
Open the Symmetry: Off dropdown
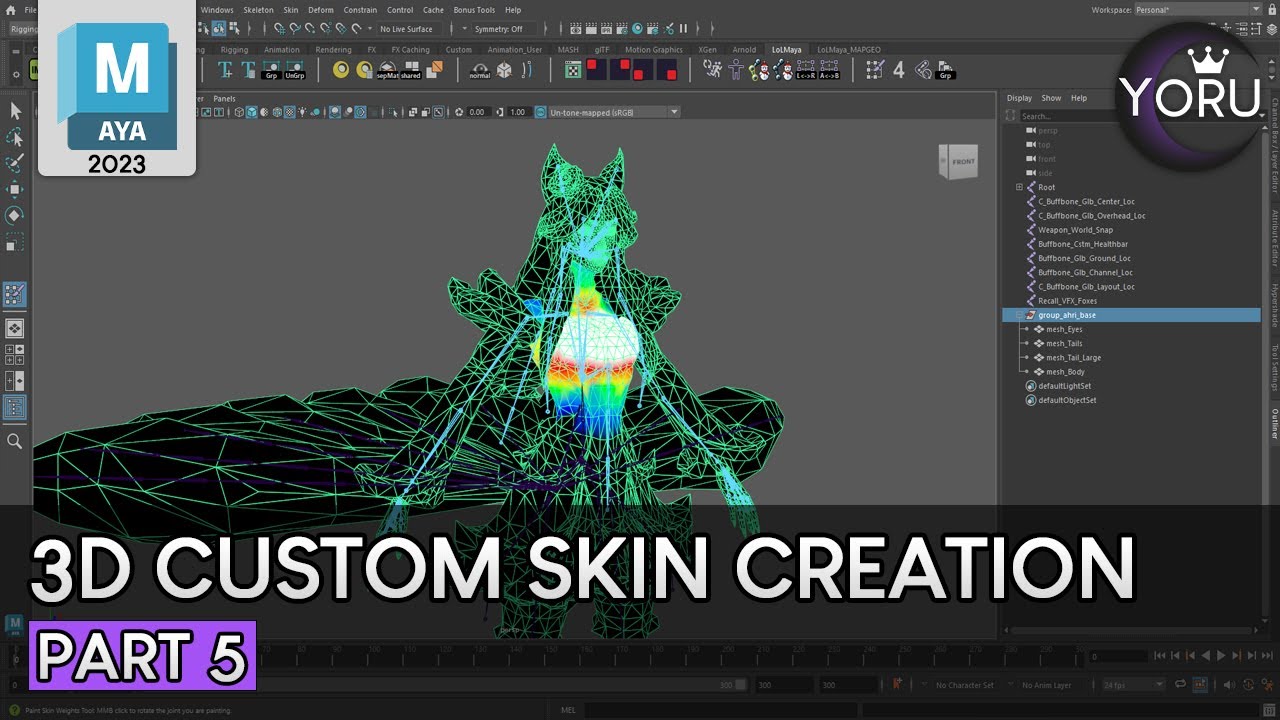(x=504, y=29)
